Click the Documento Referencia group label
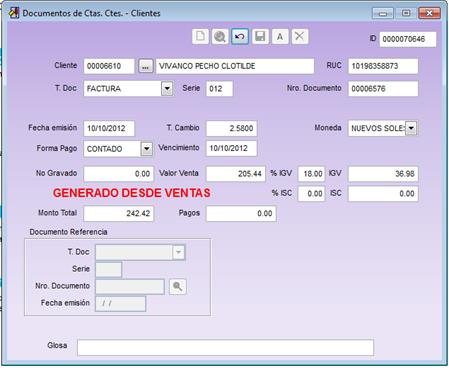Screen dimensions: 449x368 click(68, 232)
